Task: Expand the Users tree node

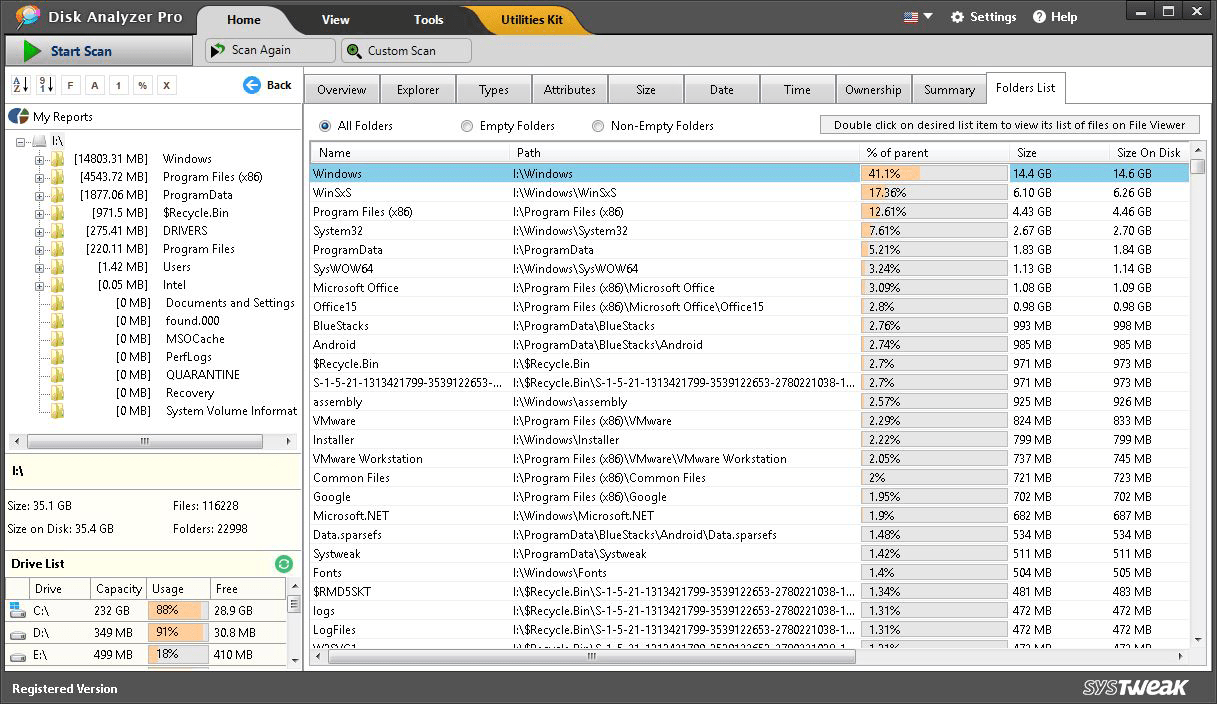Action: coord(39,267)
